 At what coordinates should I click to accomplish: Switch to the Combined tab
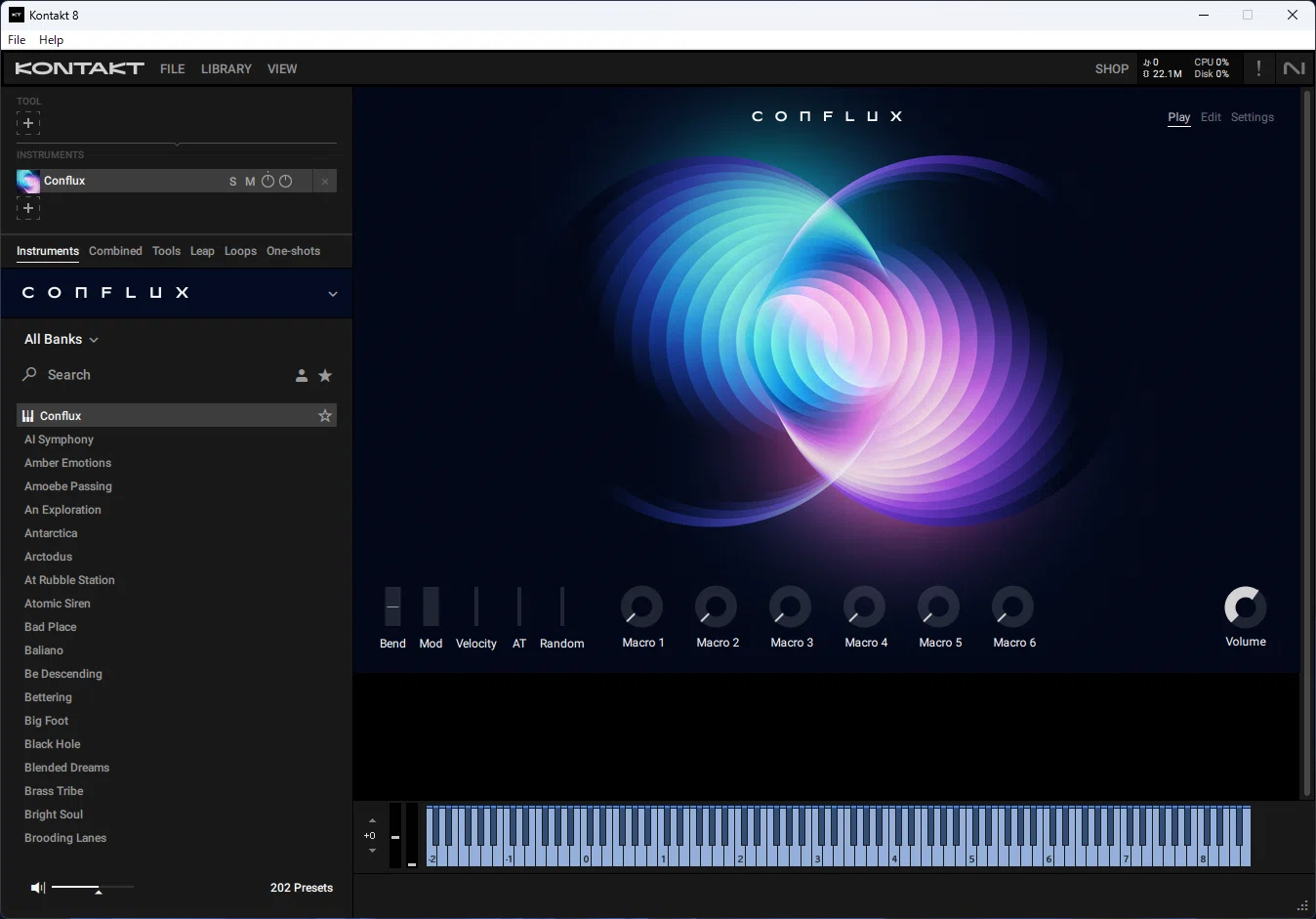[x=115, y=251]
